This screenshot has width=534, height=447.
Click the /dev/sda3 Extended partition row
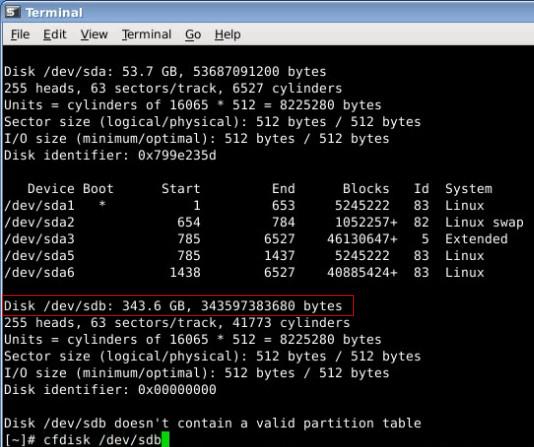click(256, 239)
